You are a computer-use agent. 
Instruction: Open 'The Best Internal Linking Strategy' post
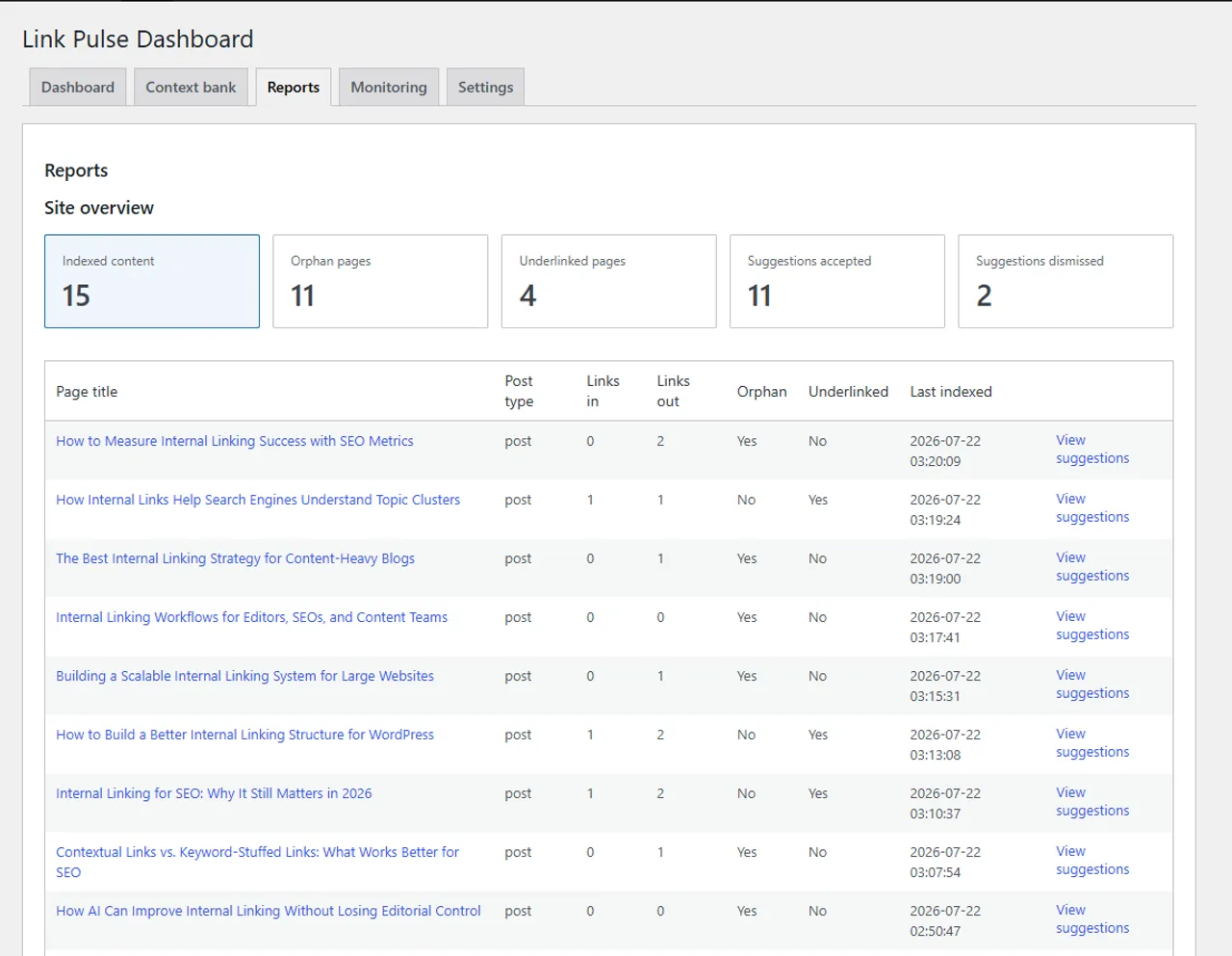coord(235,558)
